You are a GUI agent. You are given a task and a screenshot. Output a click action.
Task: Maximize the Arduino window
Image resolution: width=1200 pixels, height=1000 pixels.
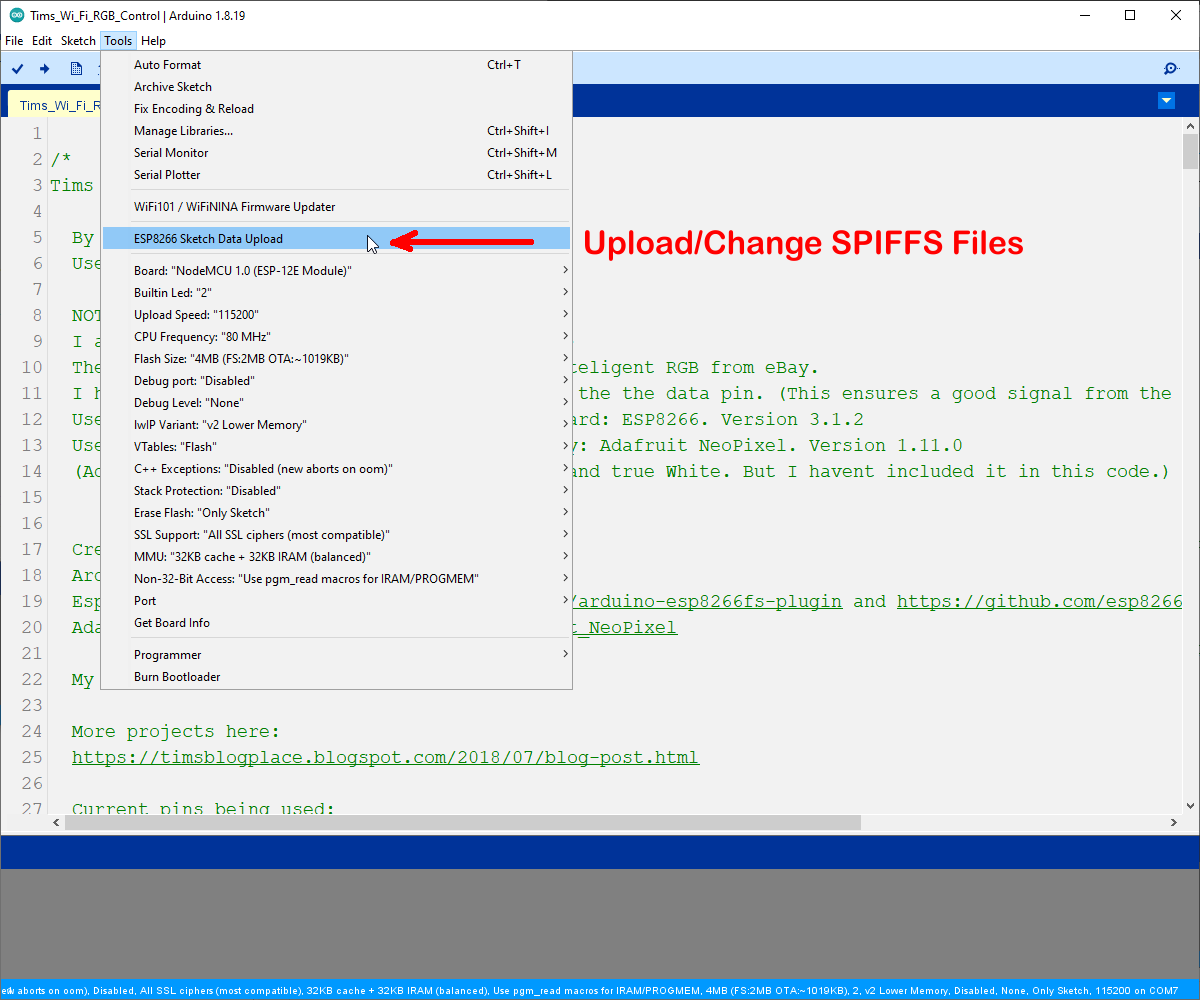[1130, 15]
